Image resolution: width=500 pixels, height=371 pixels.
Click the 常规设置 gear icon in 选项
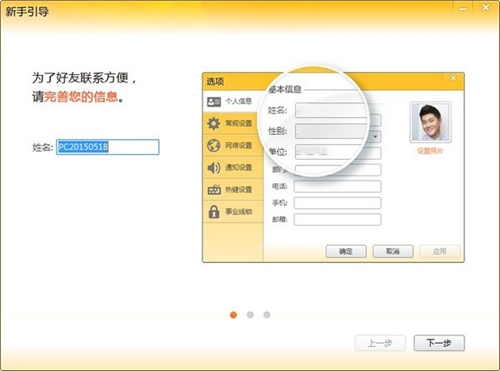click(x=214, y=123)
